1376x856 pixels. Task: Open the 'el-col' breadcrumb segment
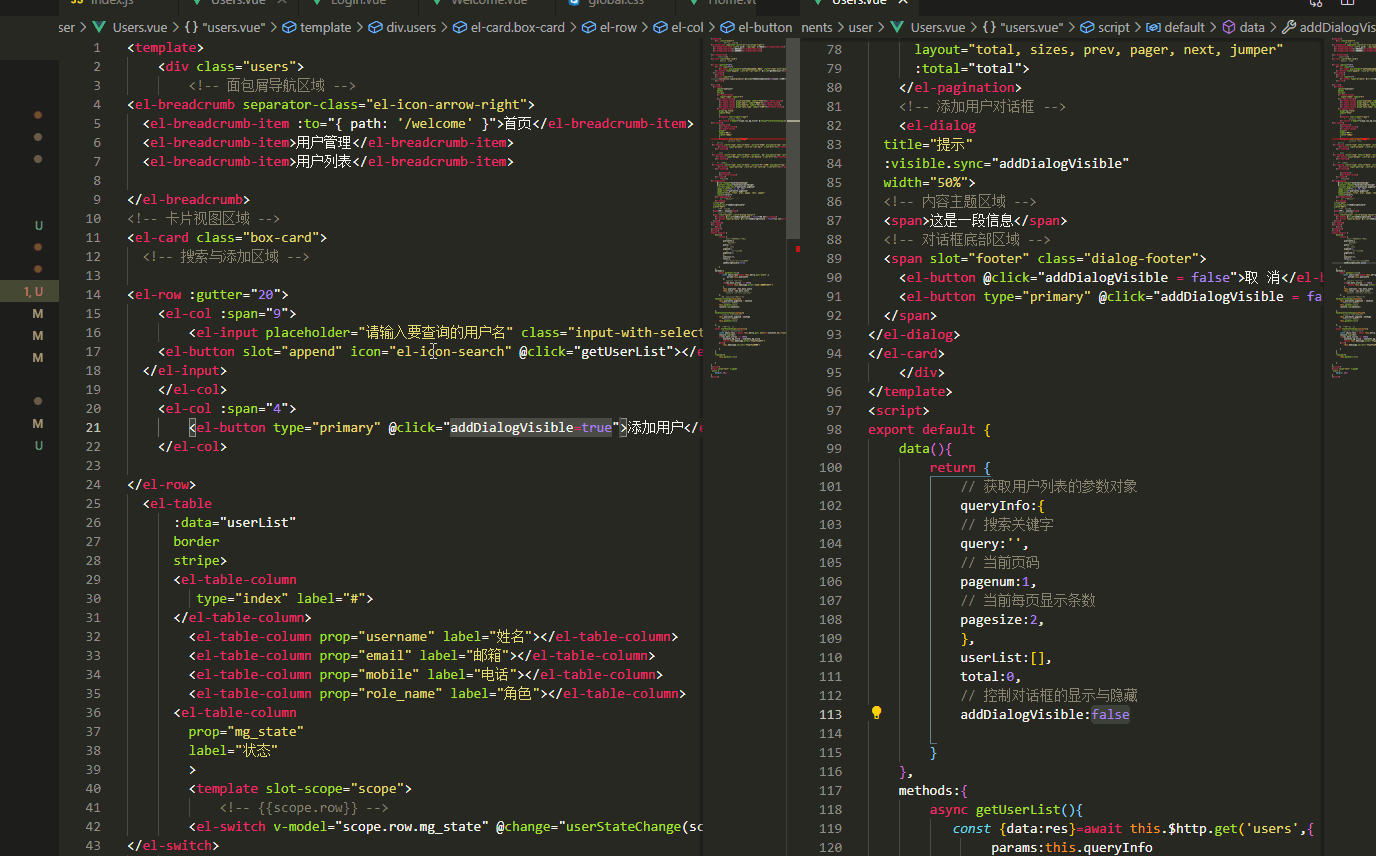pyautogui.click(x=679, y=28)
